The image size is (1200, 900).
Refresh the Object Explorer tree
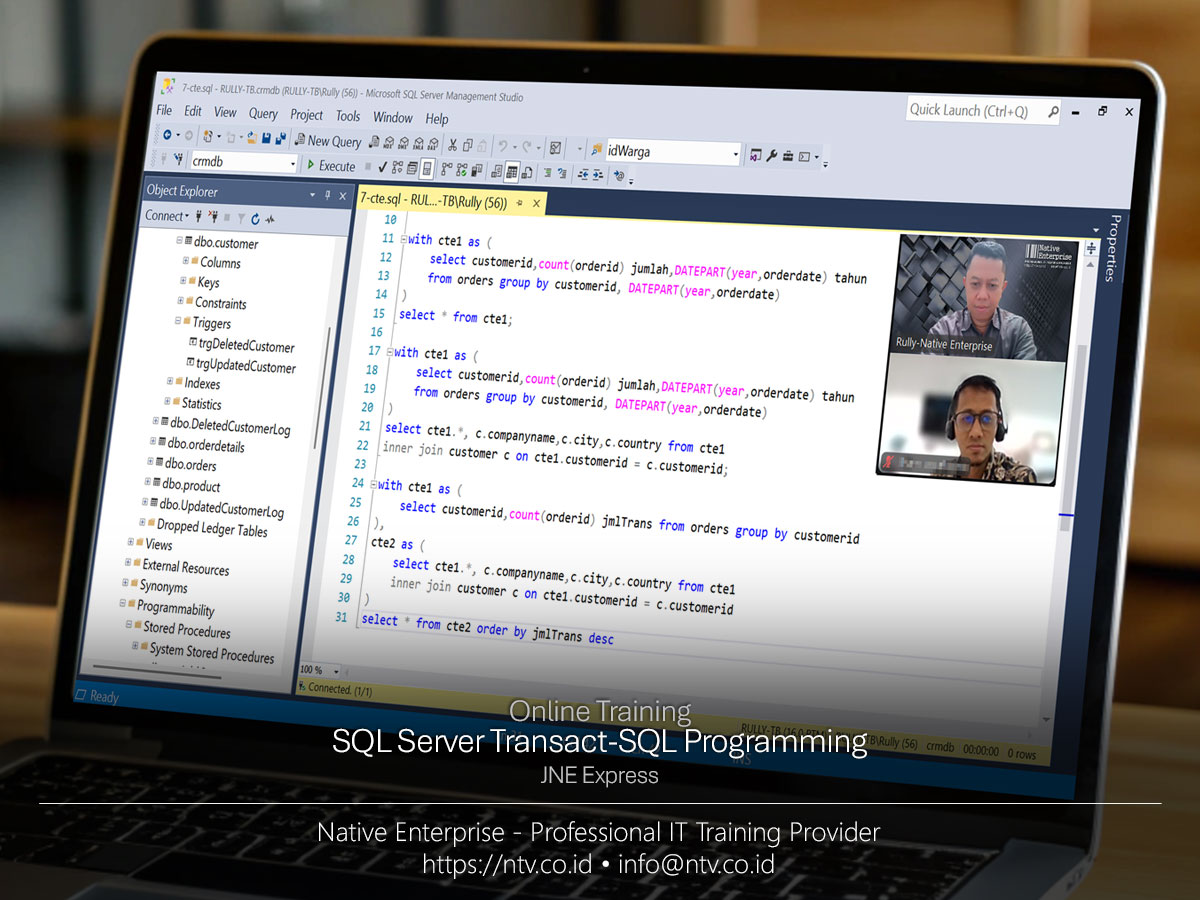point(255,219)
